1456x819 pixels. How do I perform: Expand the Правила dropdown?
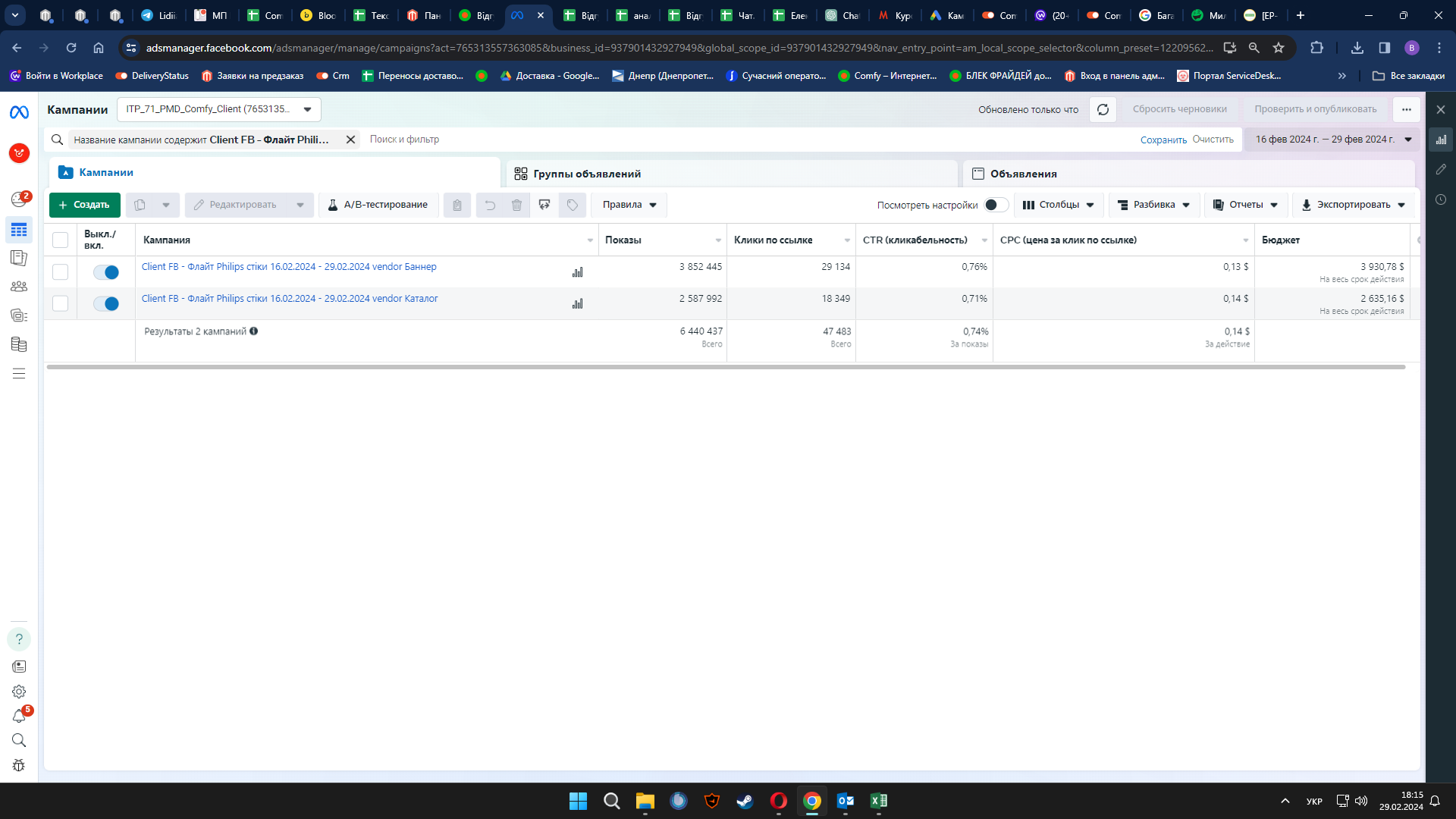click(629, 205)
